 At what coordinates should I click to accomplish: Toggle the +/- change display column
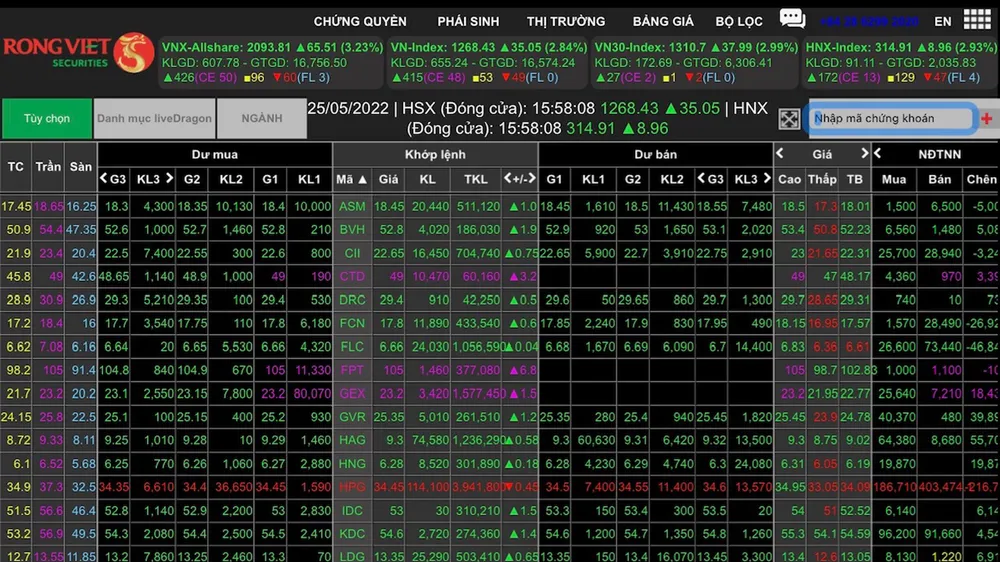(520, 179)
